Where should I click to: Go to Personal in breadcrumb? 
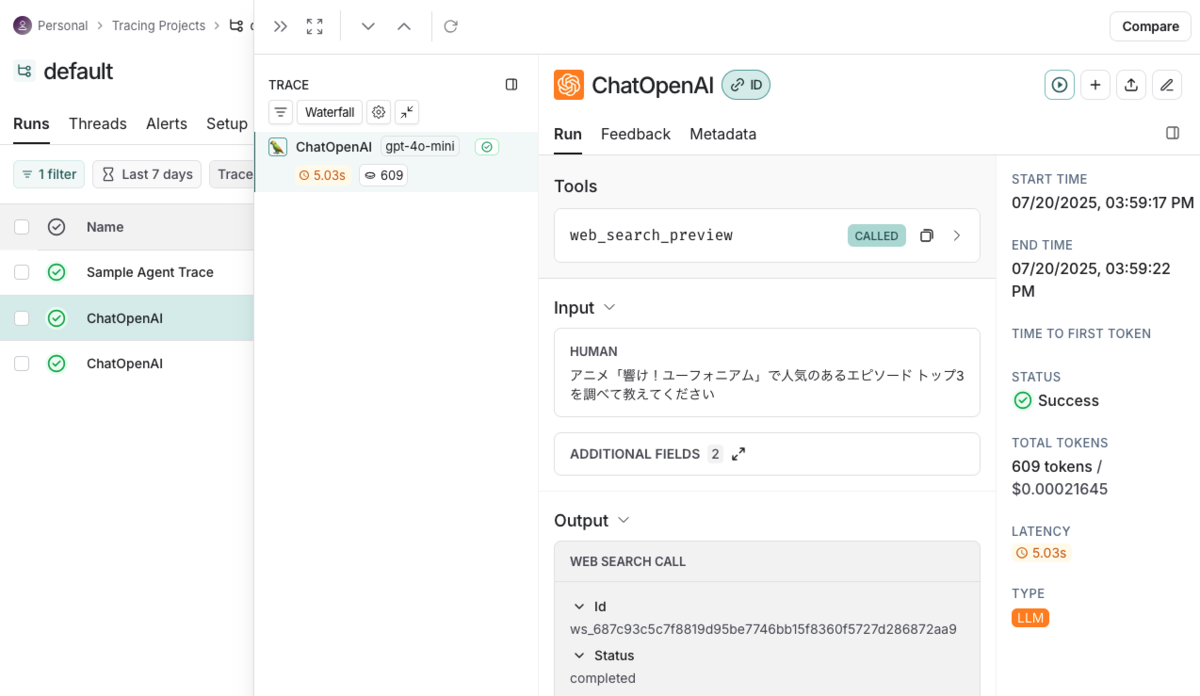click(x=63, y=25)
